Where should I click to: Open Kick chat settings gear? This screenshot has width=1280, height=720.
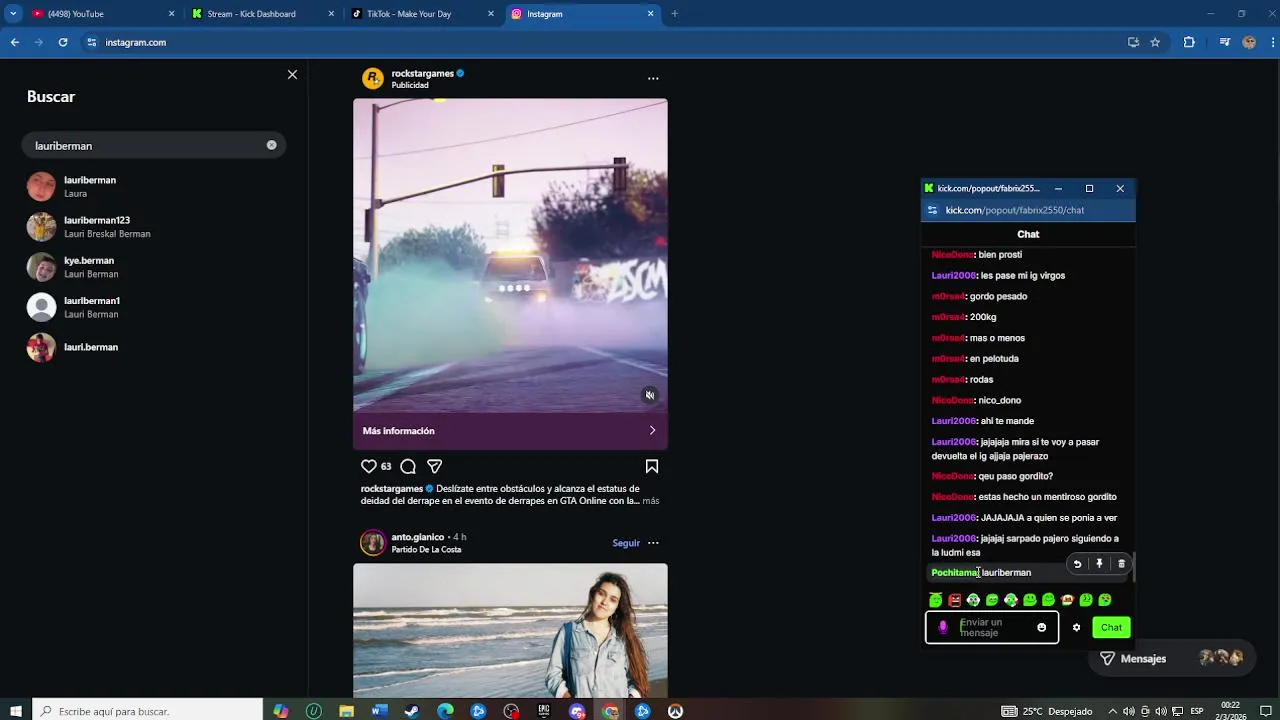(x=1076, y=627)
